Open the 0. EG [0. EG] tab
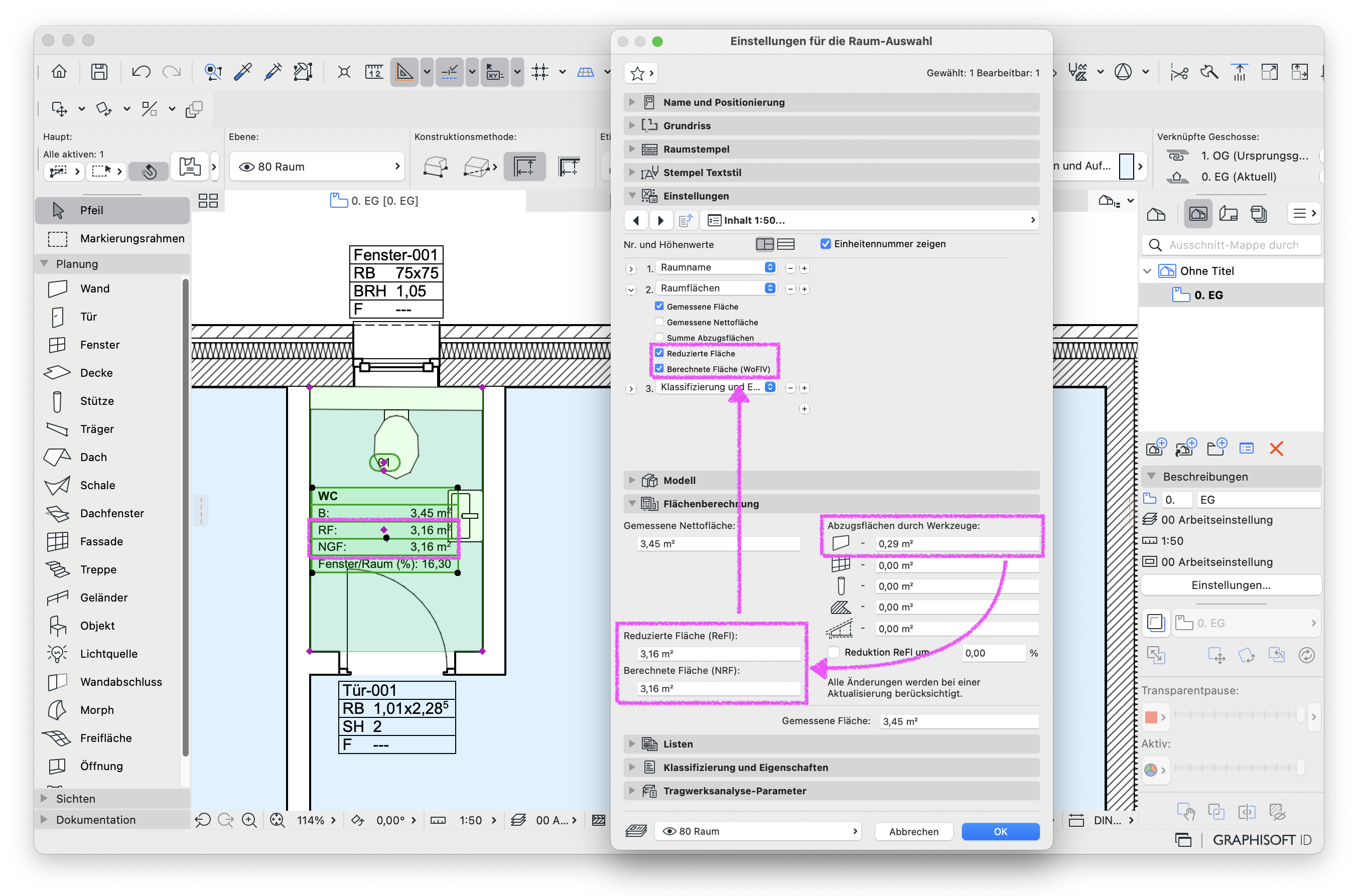Image resolution: width=1358 pixels, height=896 pixels. click(x=375, y=201)
